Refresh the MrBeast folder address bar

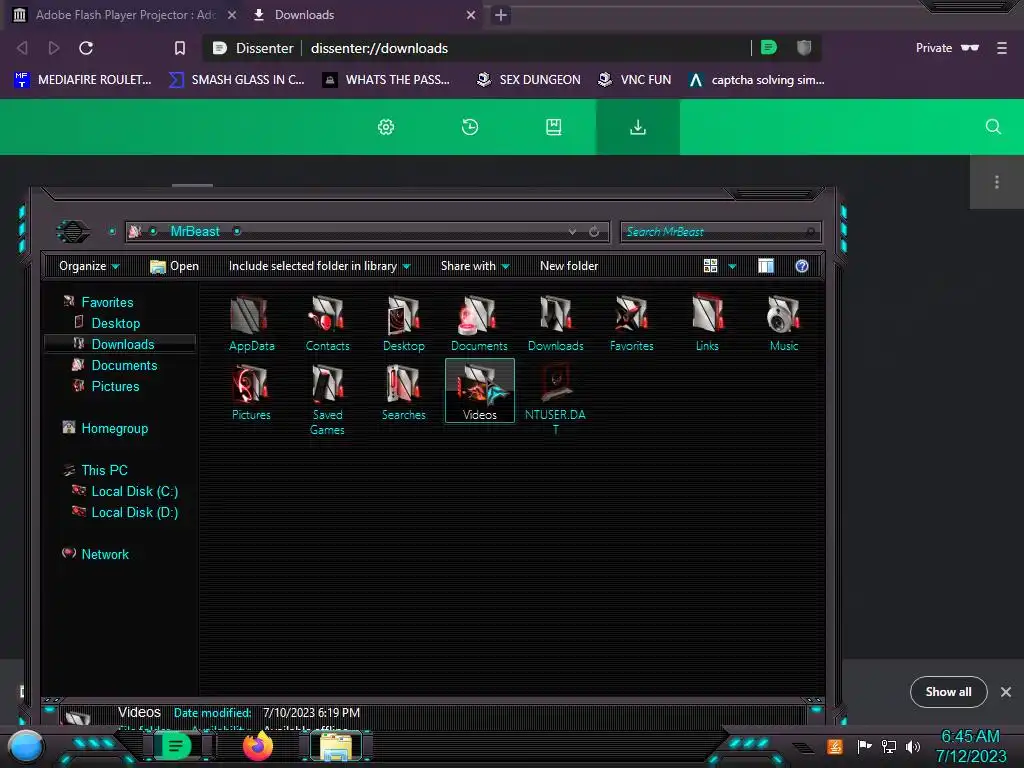point(594,232)
